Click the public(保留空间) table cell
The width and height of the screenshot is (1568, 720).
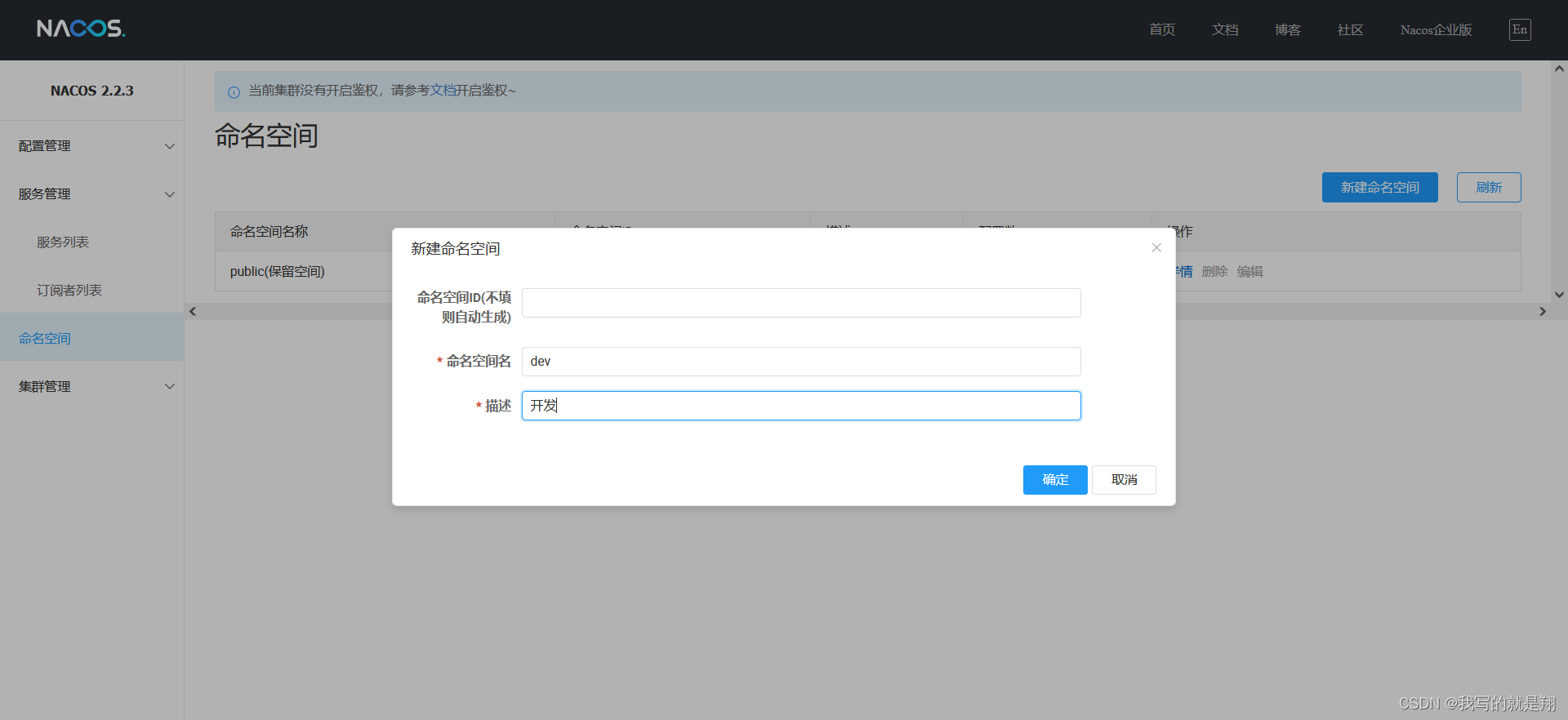click(x=278, y=271)
